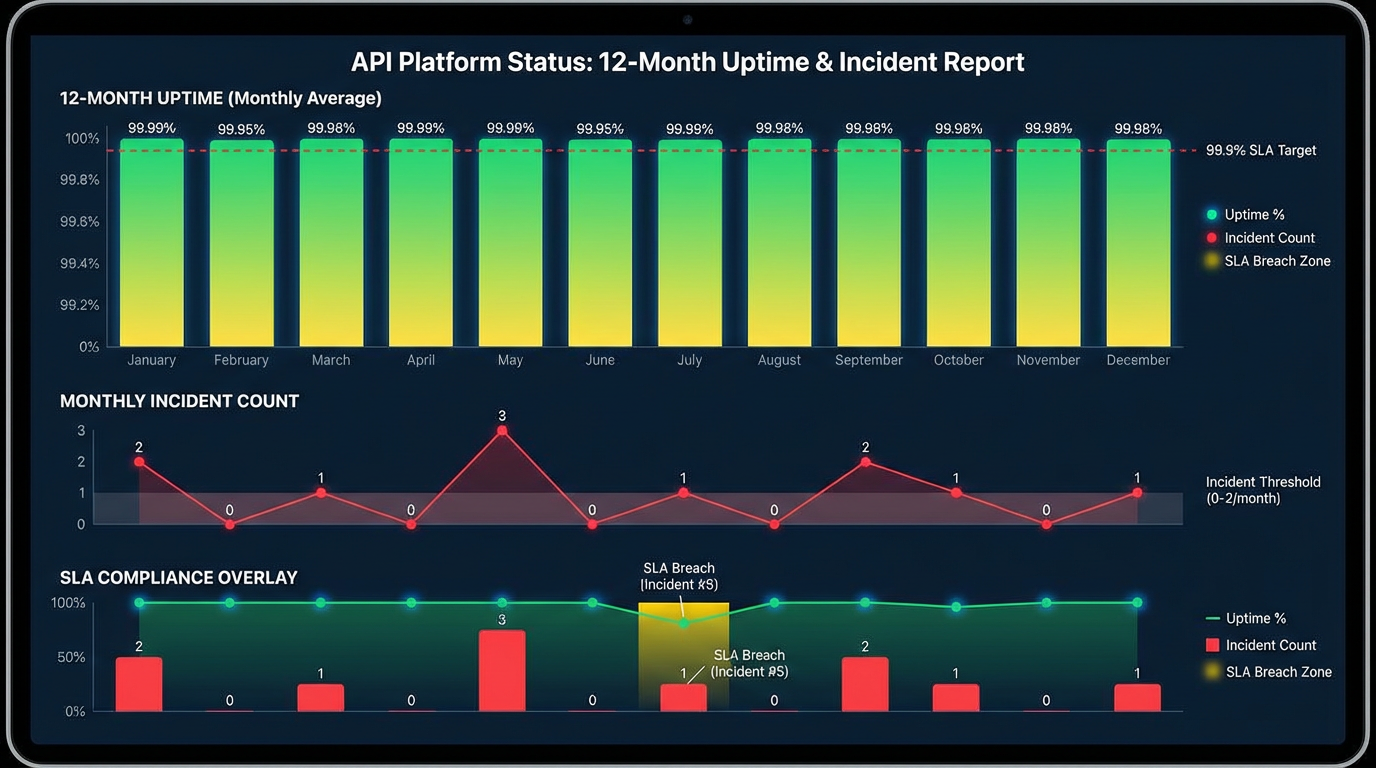The width and height of the screenshot is (1376, 768).
Task: Select the August month axis label
Action: 779,360
